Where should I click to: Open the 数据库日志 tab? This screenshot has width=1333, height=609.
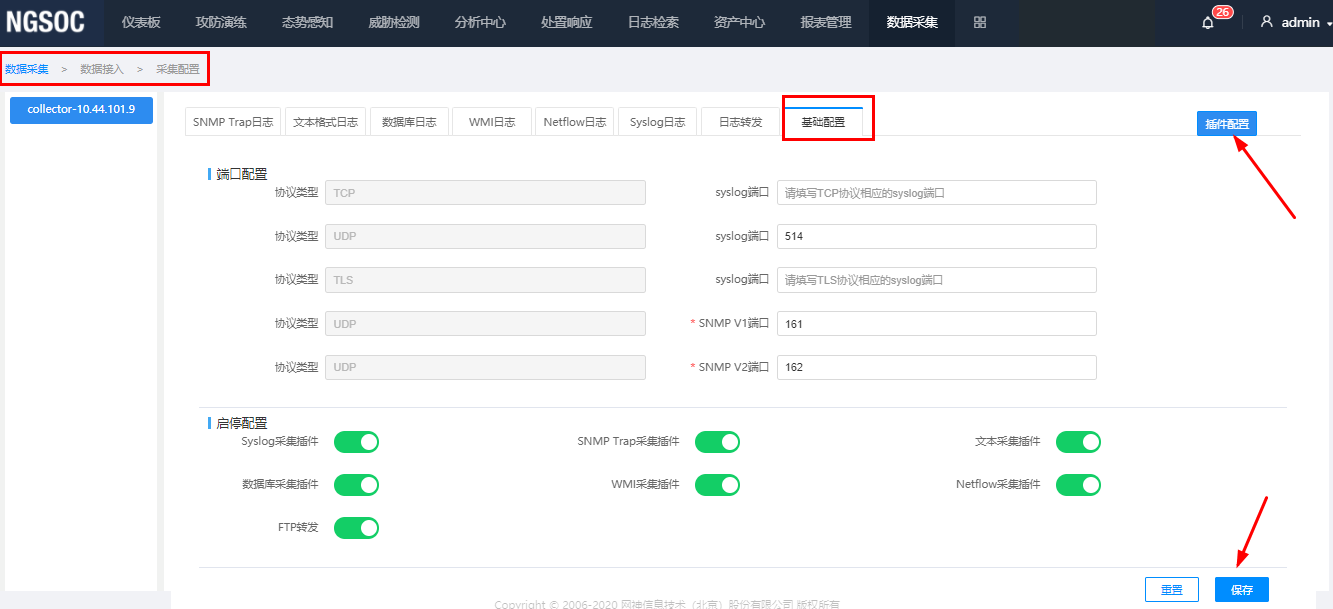pyautogui.click(x=409, y=121)
